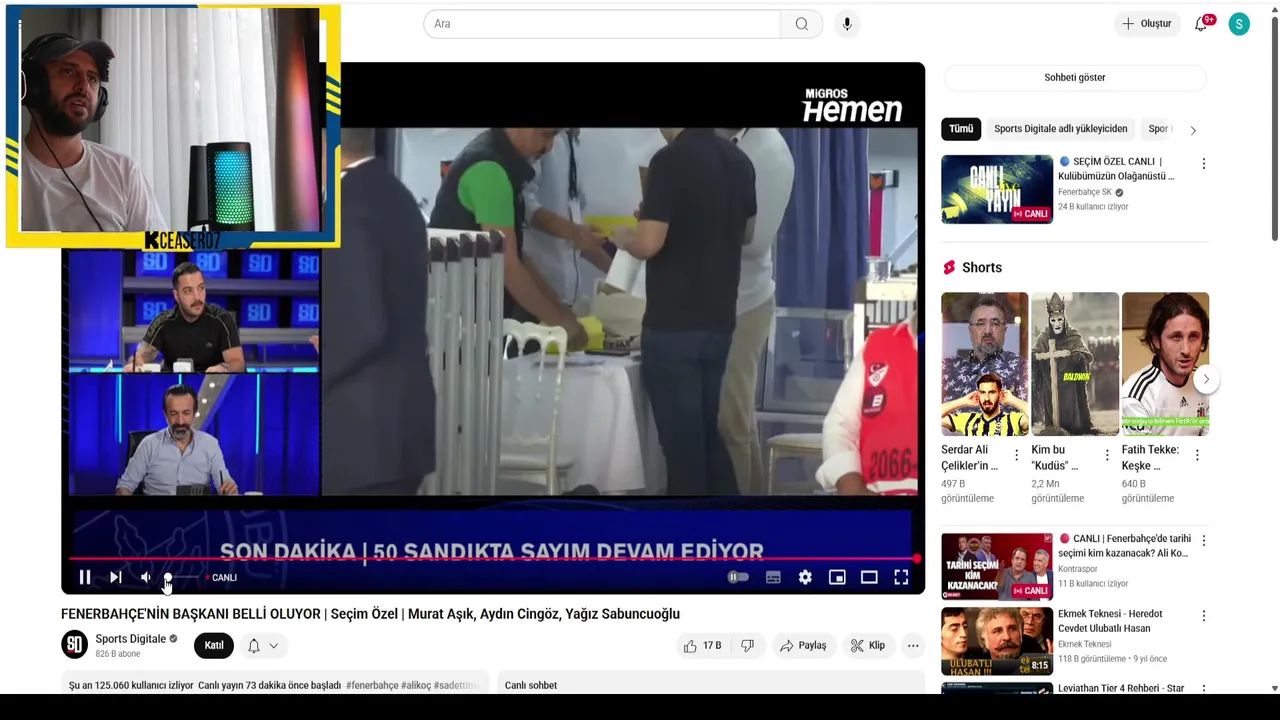Open notifications bell

click(x=1201, y=24)
